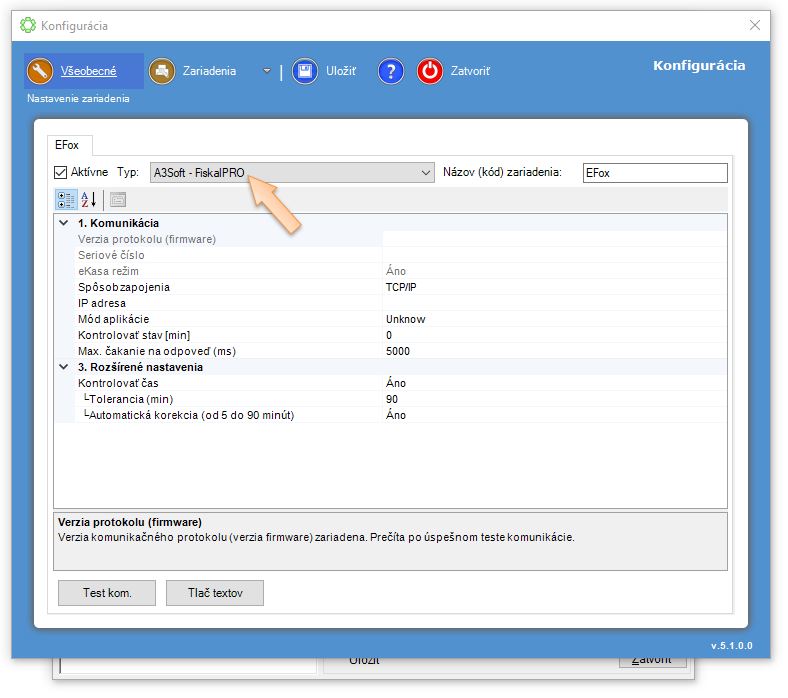Viewport: 788px width, 698px height.
Task: Open the Všeobecné menu item
Action: (x=89, y=71)
